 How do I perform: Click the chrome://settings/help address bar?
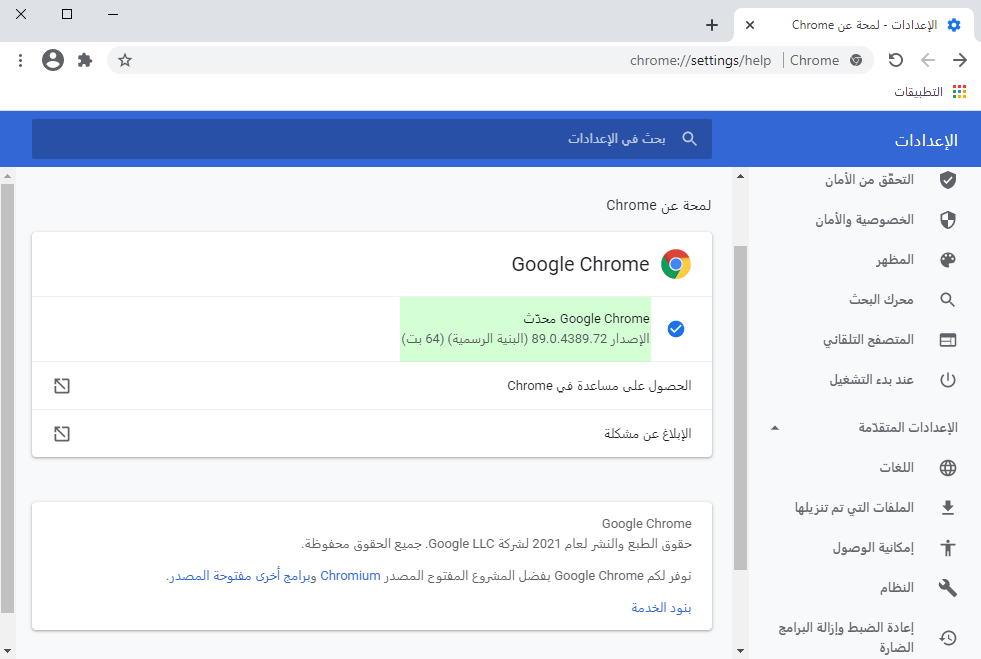coord(490,60)
